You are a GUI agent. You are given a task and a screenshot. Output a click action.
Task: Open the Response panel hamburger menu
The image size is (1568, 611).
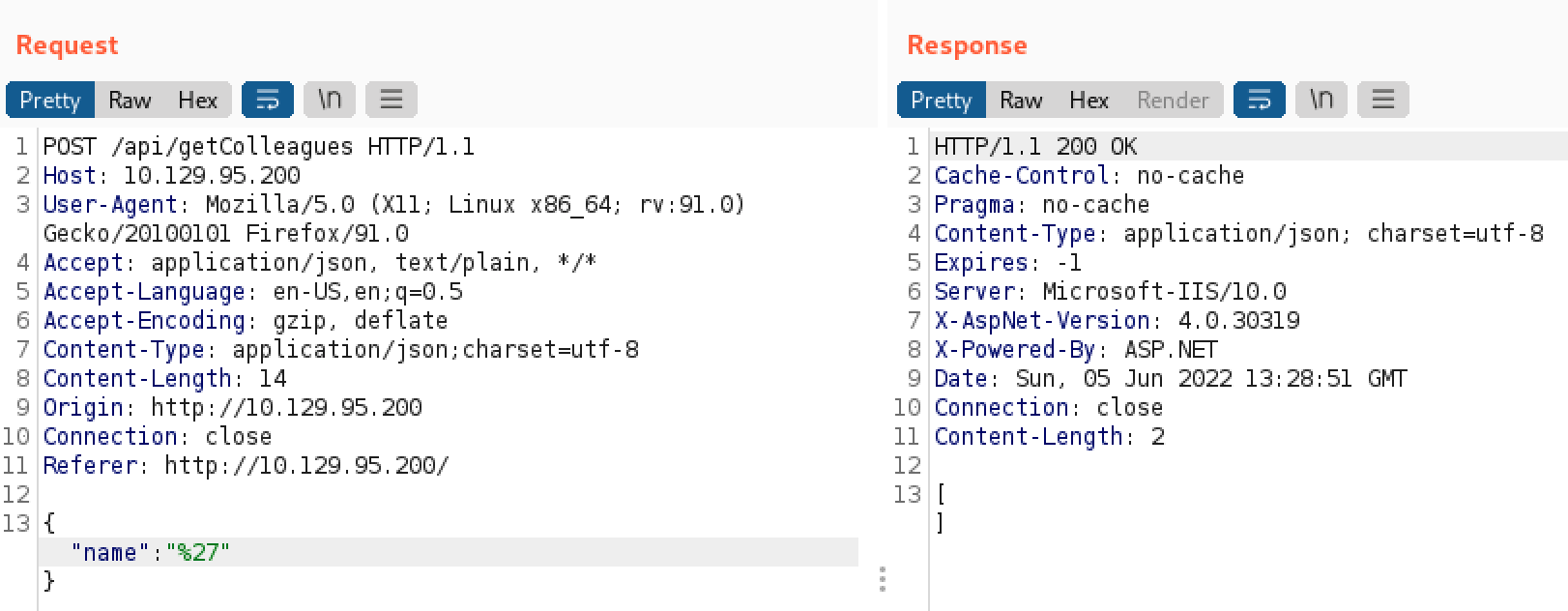click(1383, 100)
